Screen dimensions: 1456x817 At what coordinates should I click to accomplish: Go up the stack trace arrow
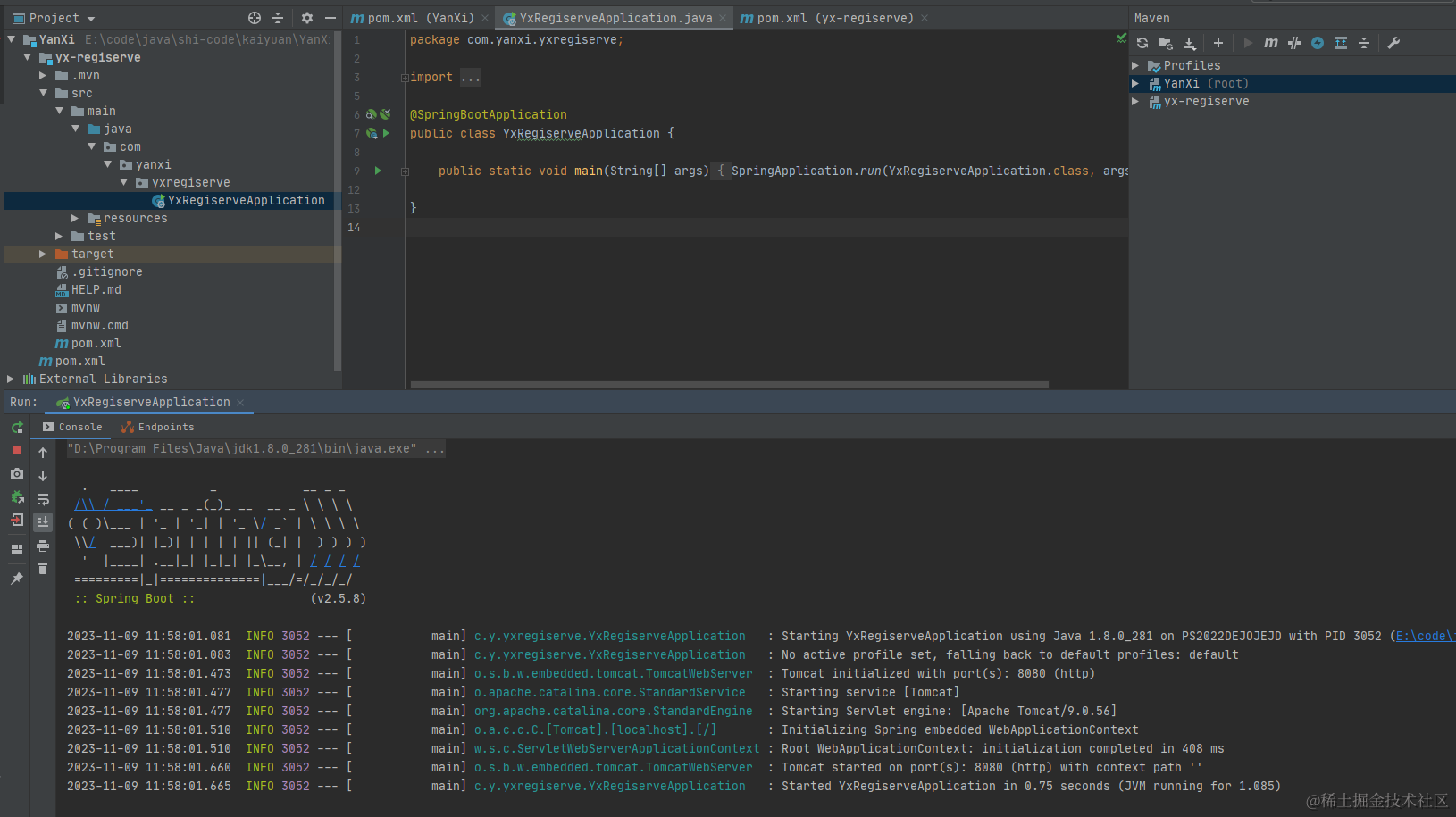pos(43,453)
